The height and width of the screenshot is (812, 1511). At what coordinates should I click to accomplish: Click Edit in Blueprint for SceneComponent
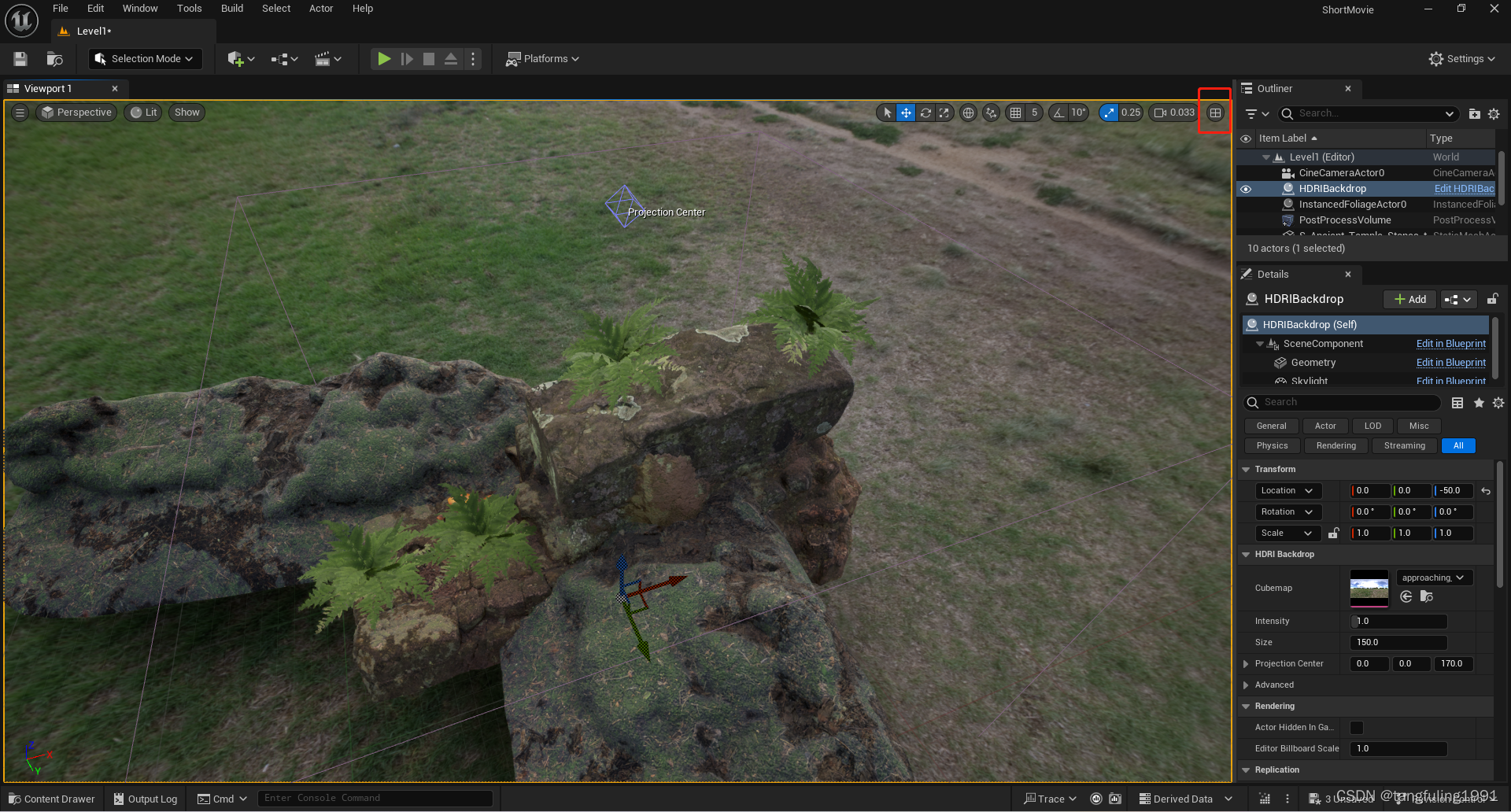[1451, 344]
